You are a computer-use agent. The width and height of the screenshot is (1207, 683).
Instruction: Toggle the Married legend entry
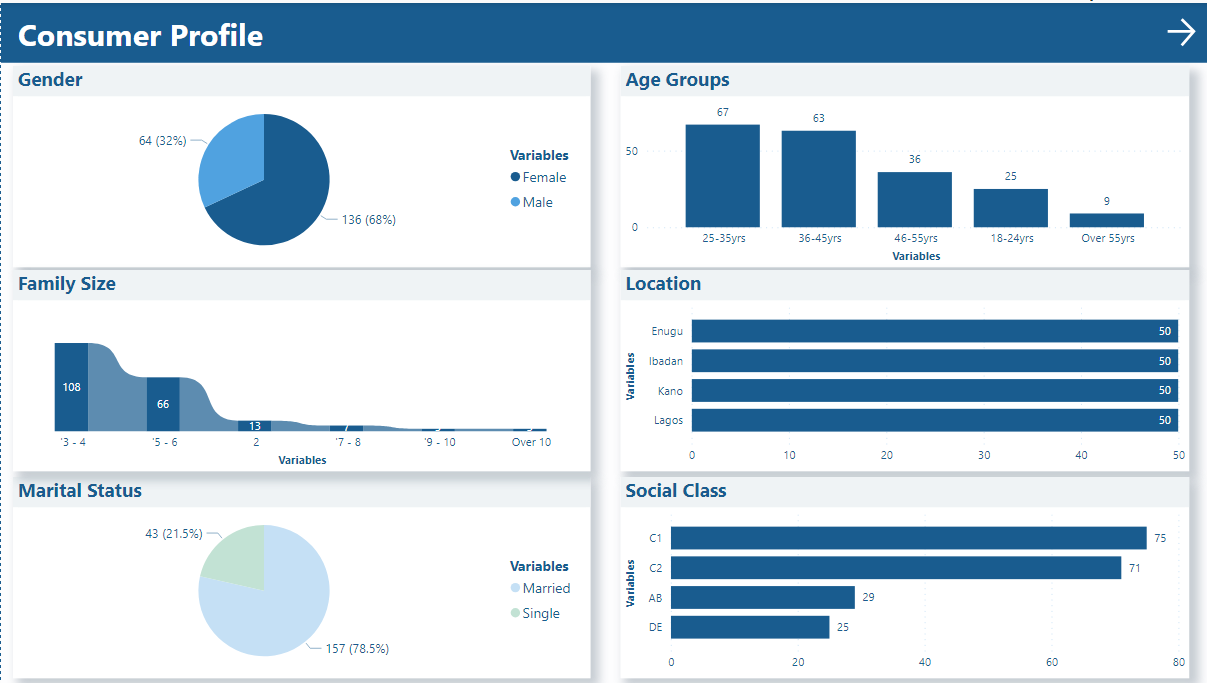tap(541, 588)
